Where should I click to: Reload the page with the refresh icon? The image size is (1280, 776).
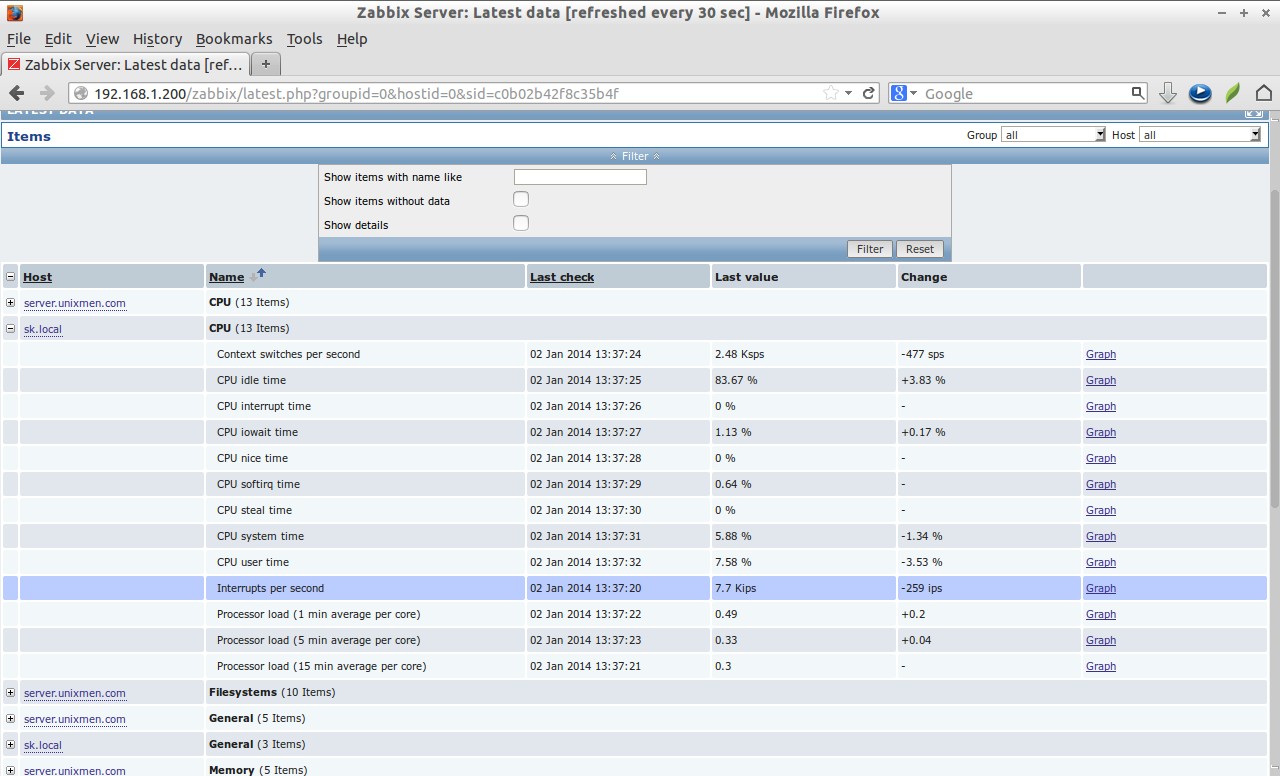(x=869, y=93)
